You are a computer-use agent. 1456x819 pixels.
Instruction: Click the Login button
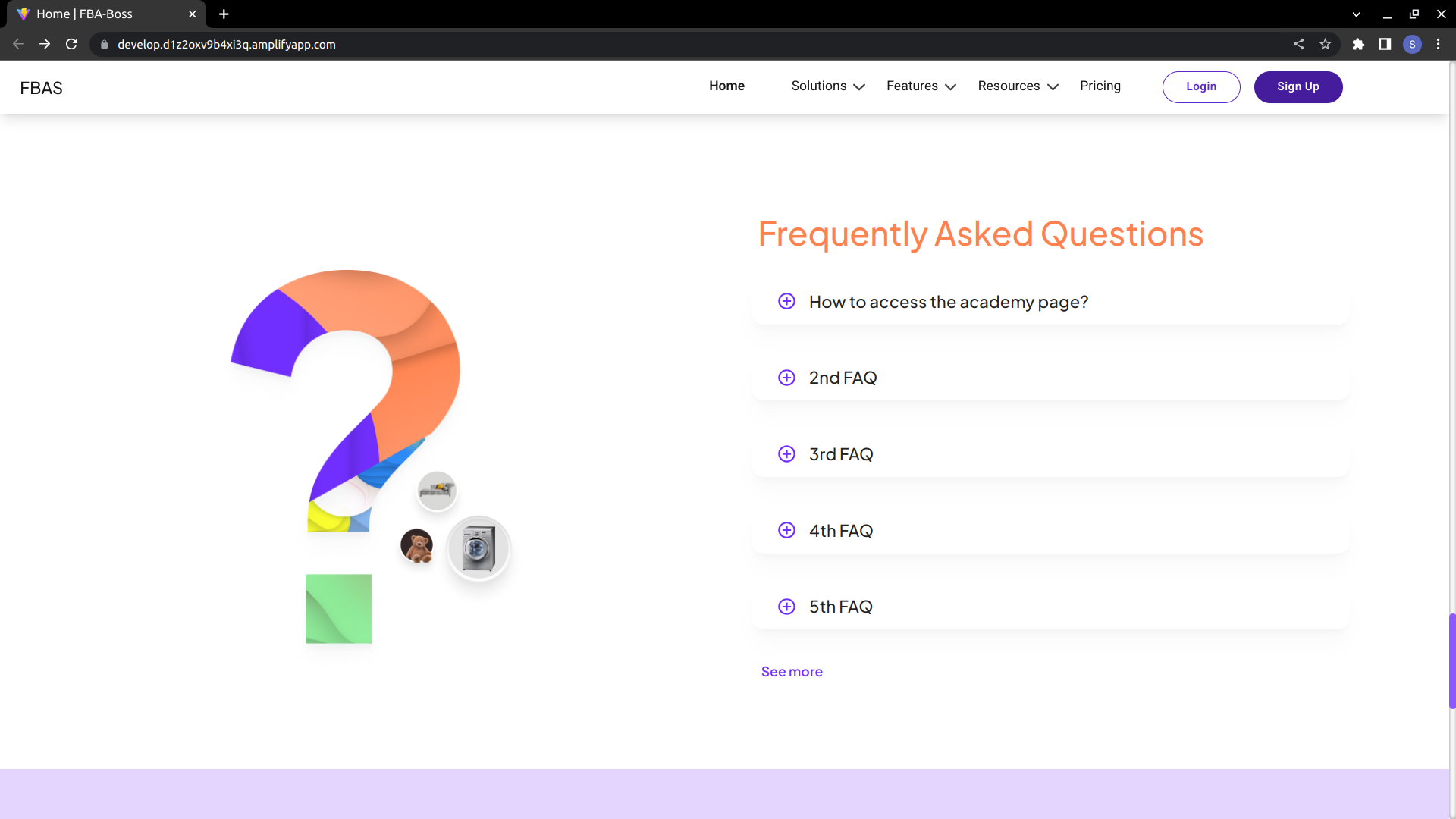[1201, 86]
